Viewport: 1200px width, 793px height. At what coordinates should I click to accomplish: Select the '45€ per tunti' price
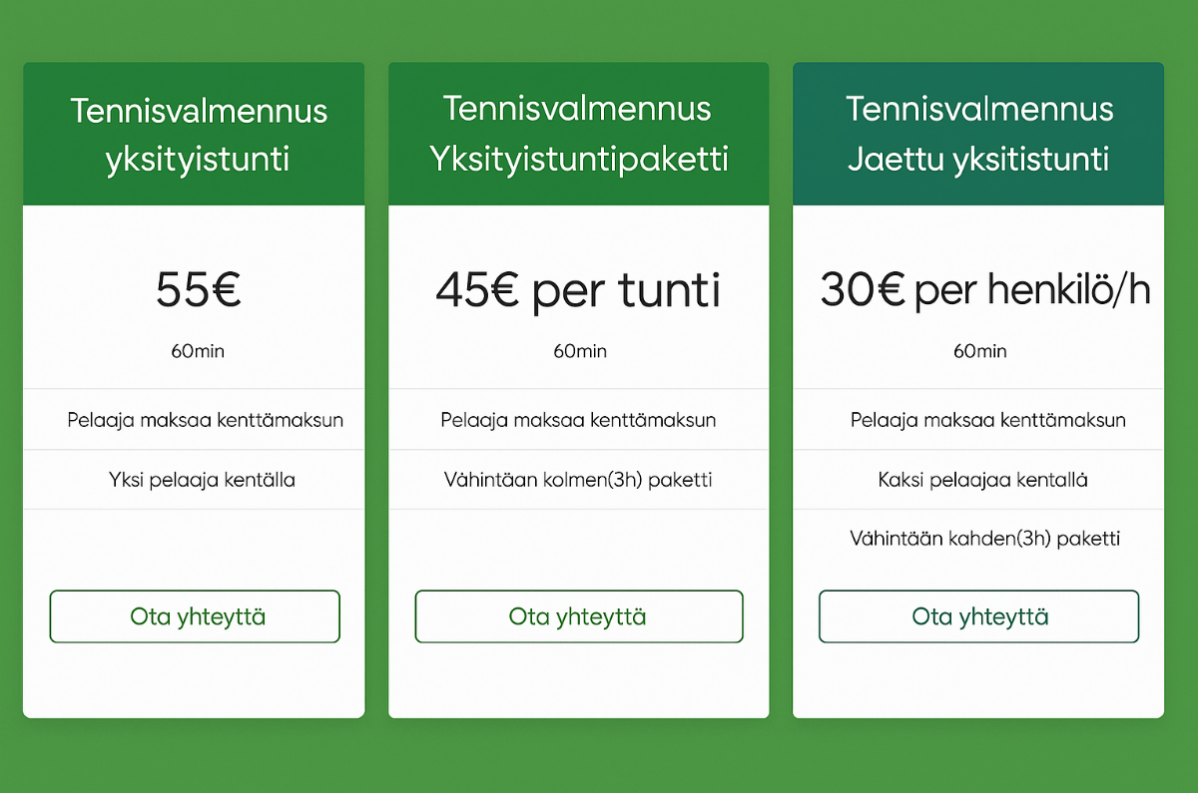578,290
